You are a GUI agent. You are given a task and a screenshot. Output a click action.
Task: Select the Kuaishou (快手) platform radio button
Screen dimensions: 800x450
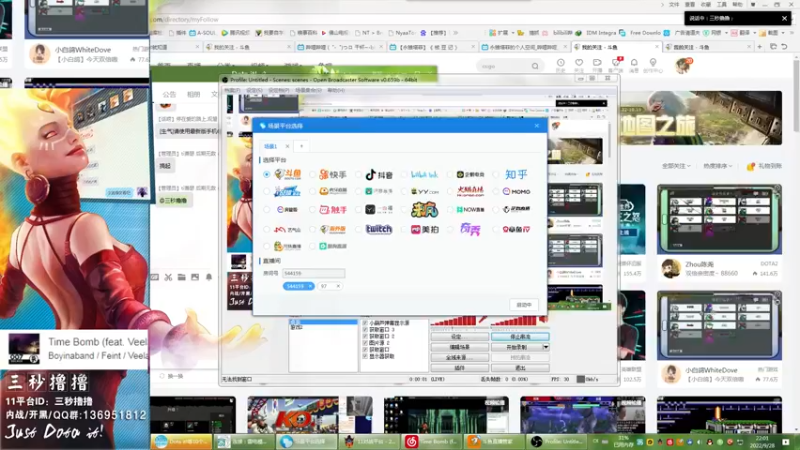[x=312, y=174]
